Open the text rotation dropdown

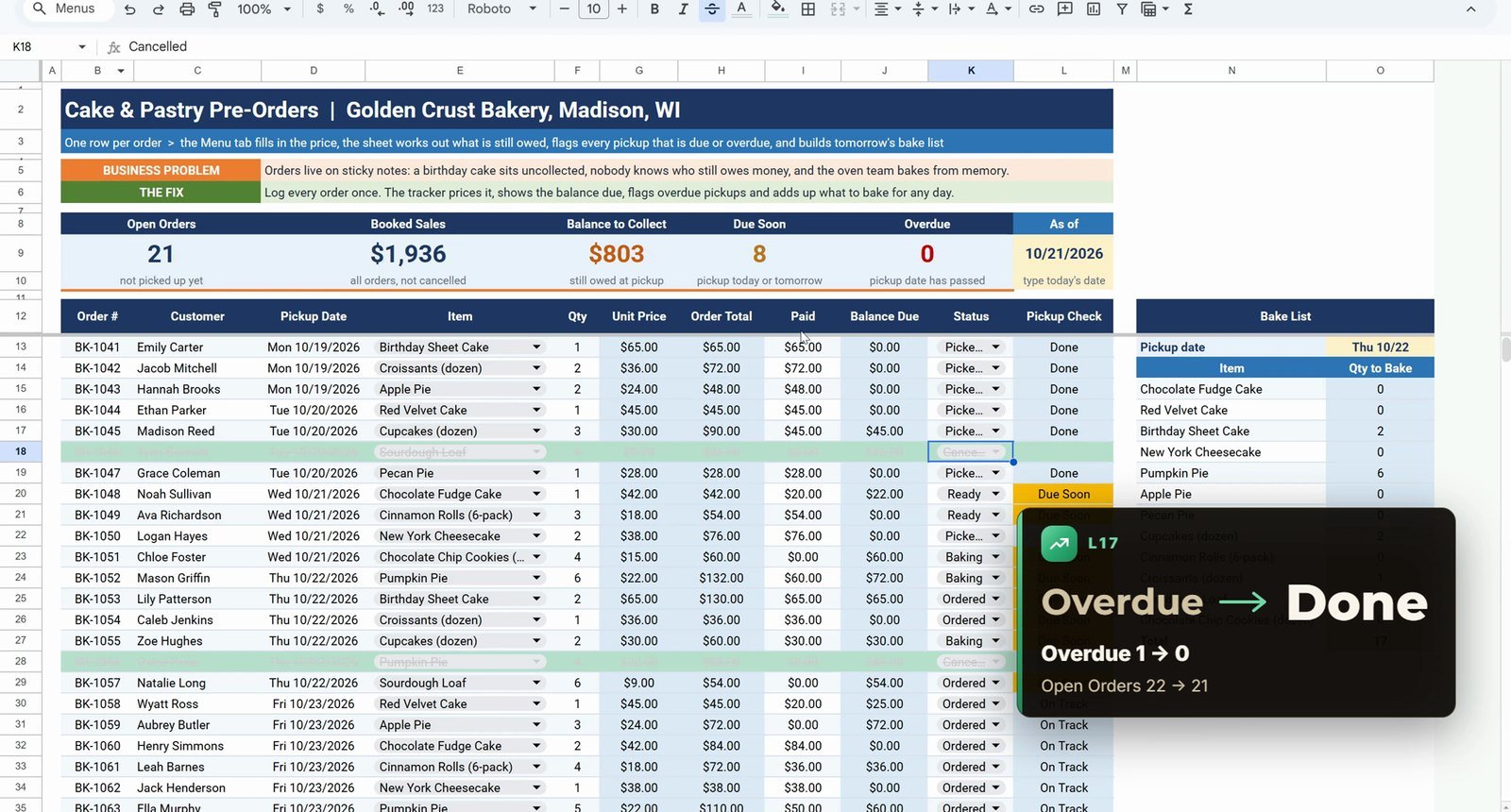pyautogui.click(x=996, y=8)
